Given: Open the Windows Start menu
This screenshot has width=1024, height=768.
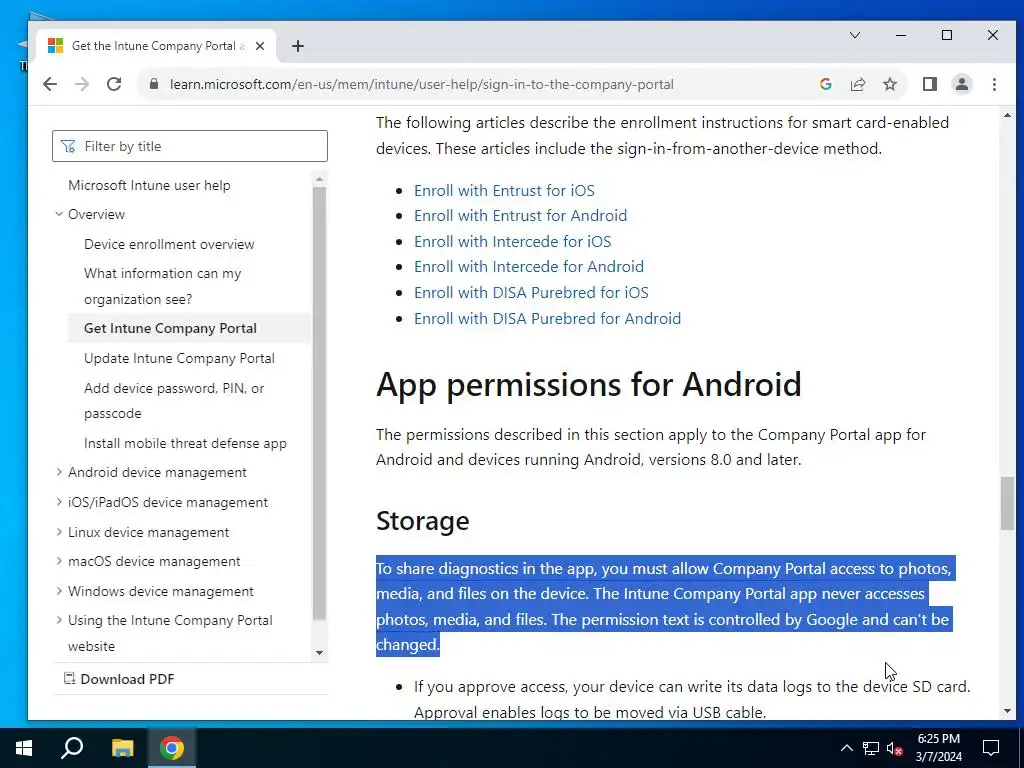Looking at the screenshot, I should coord(24,748).
